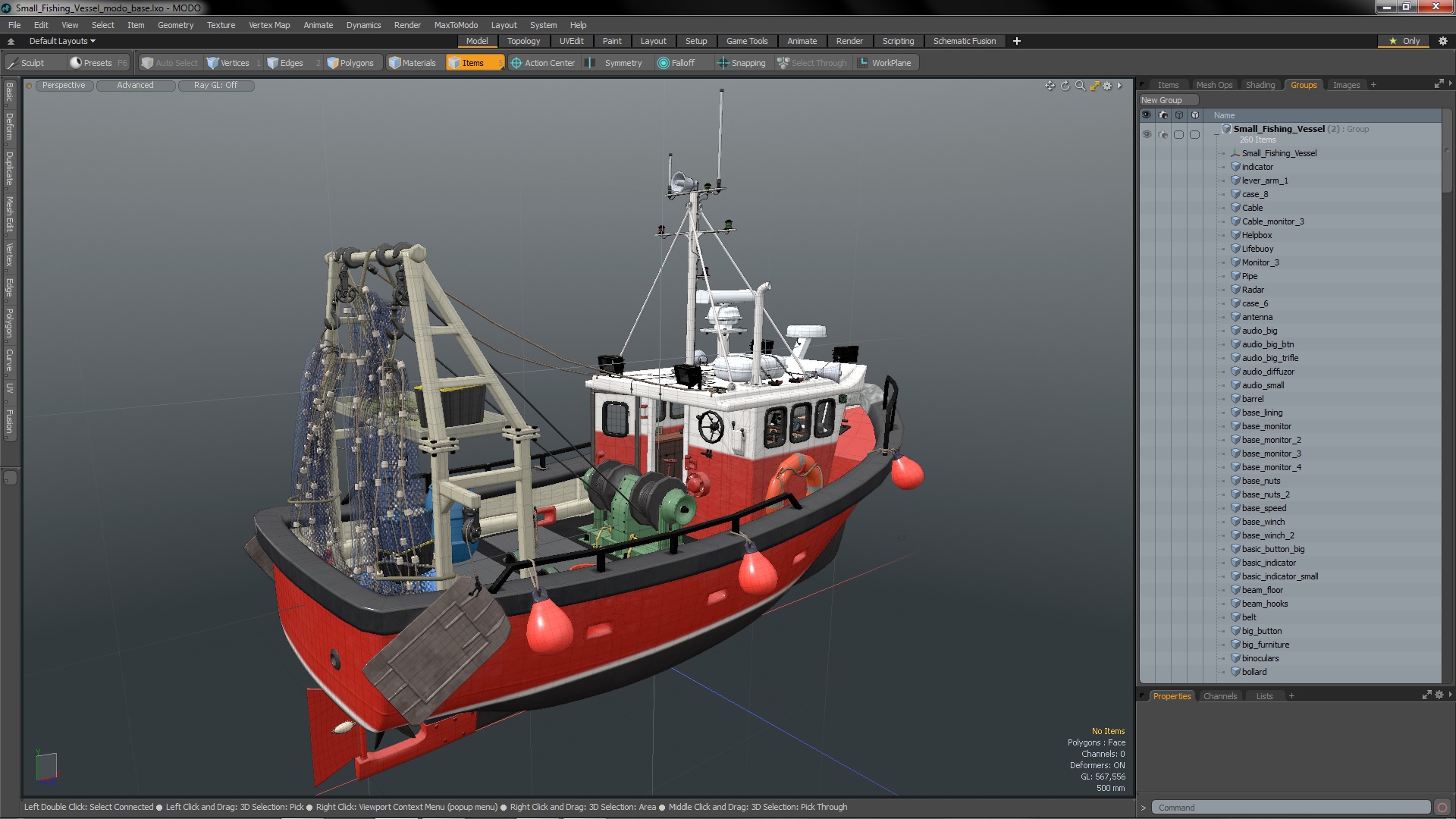Toggle Ray GL off/on
Image resolution: width=1456 pixels, height=819 pixels.
point(215,86)
